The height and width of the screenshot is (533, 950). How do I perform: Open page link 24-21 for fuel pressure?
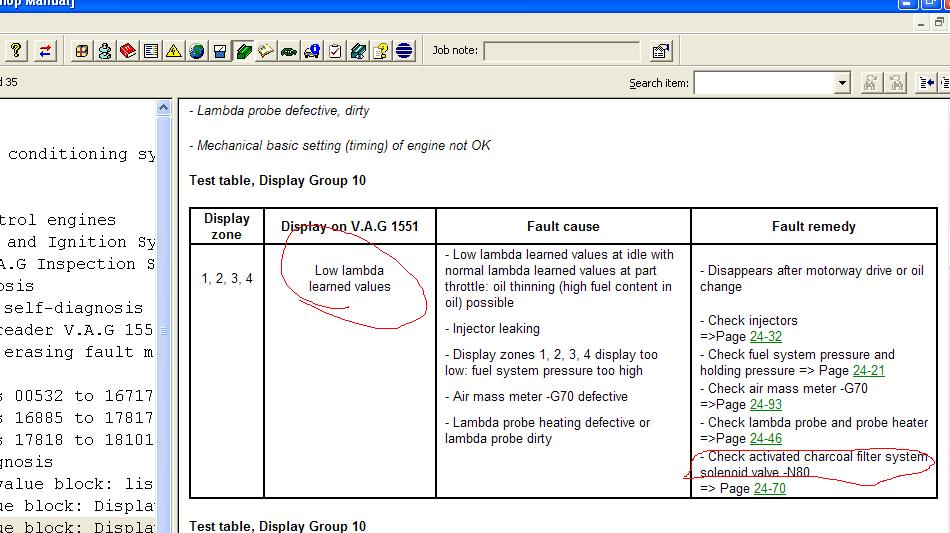click(x=868, y=371)
